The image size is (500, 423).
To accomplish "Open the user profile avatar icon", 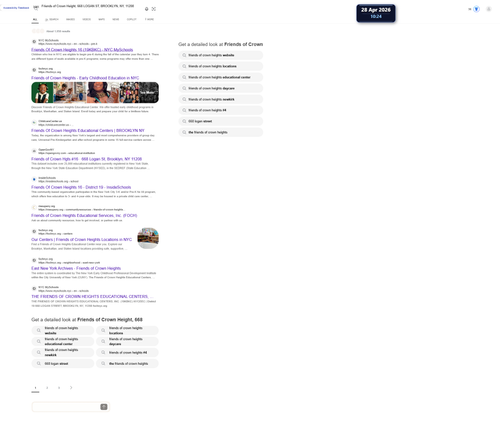I will coord(488,9).
